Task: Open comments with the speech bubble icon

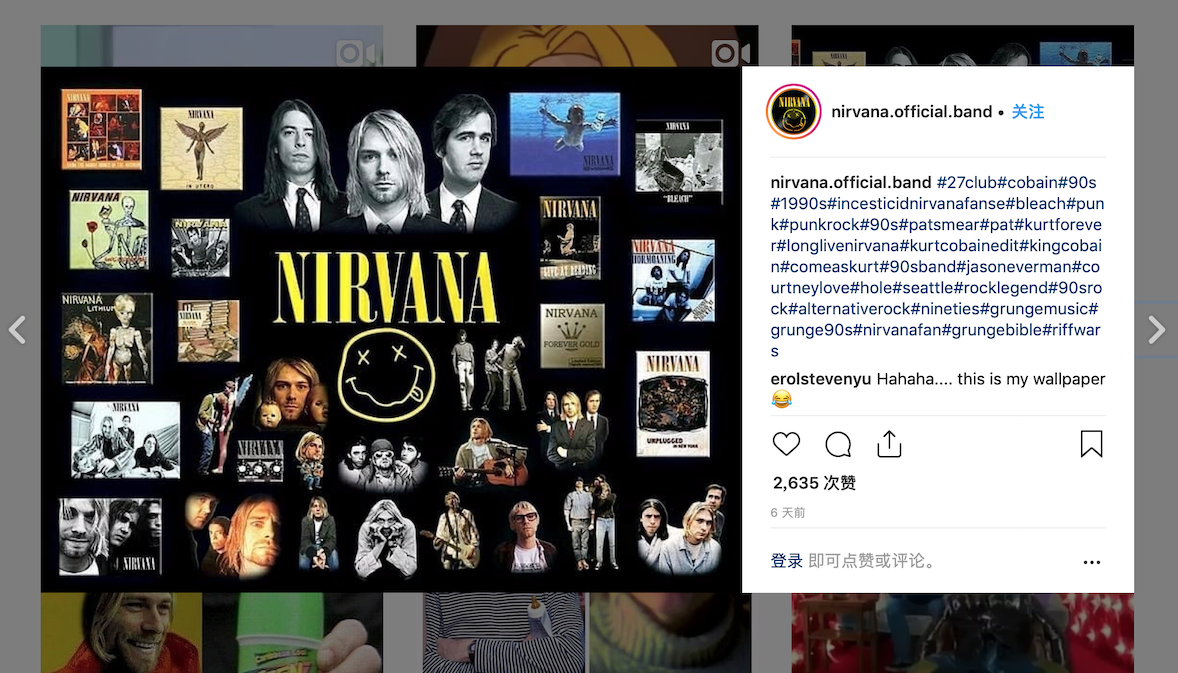Action: pyautogui.click(x=838, y=444)
